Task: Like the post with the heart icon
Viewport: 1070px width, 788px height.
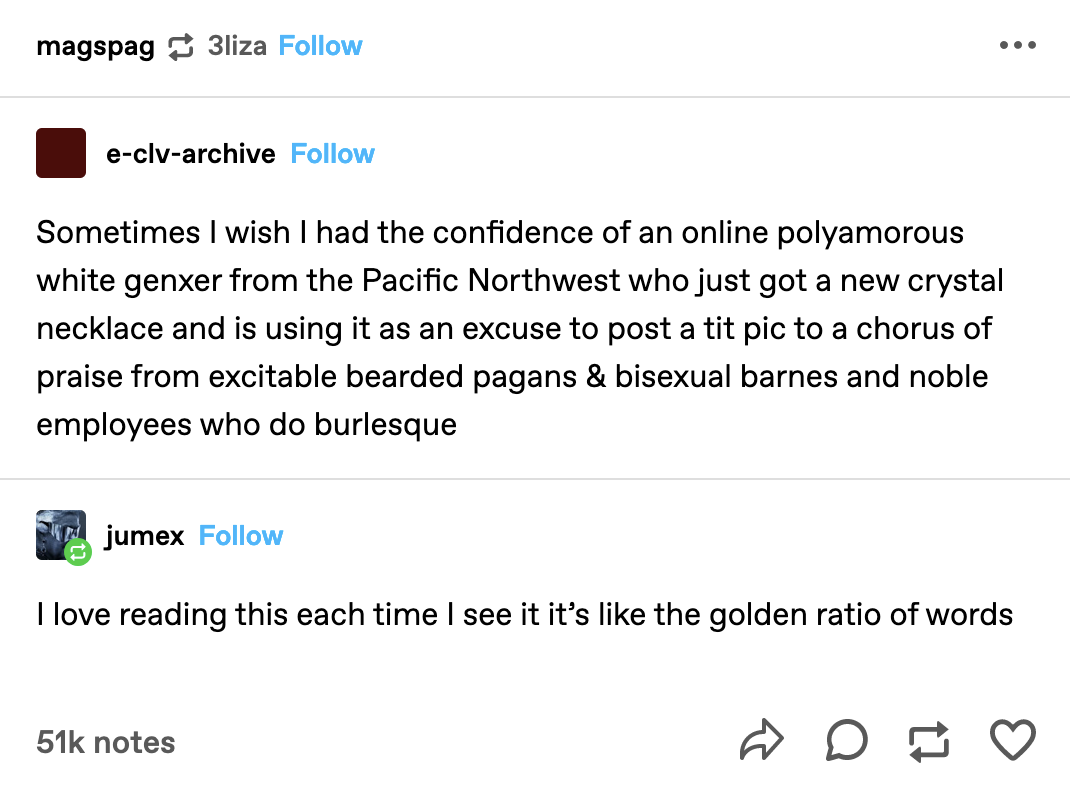Action: coord(1013,740)
